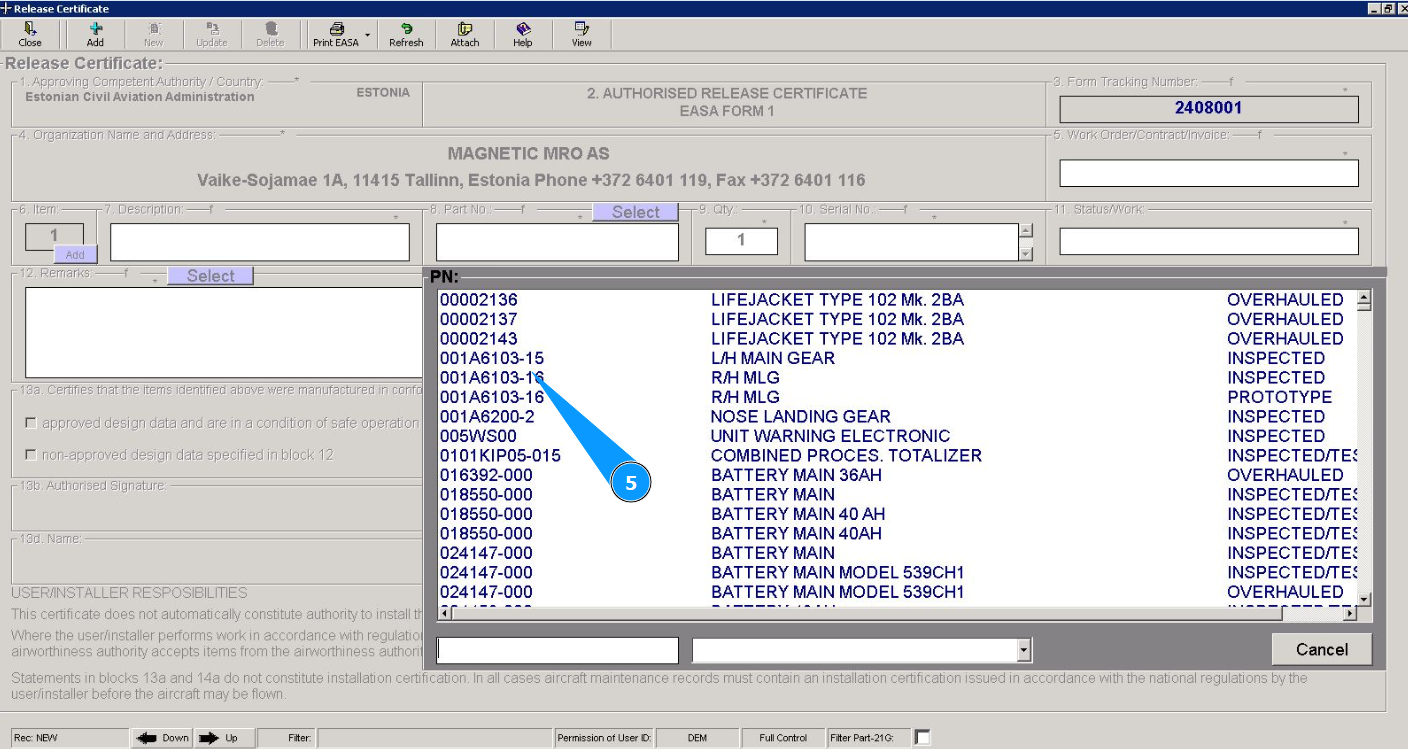1408x749 pixels.
Task: Click PN list horizontal scroll left arrow
Action: pos(446,612)
